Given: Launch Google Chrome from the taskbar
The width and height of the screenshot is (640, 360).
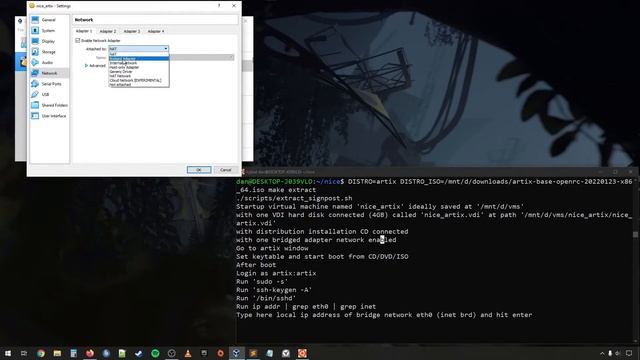Looking at the screenshot, I should pos(41,353).
